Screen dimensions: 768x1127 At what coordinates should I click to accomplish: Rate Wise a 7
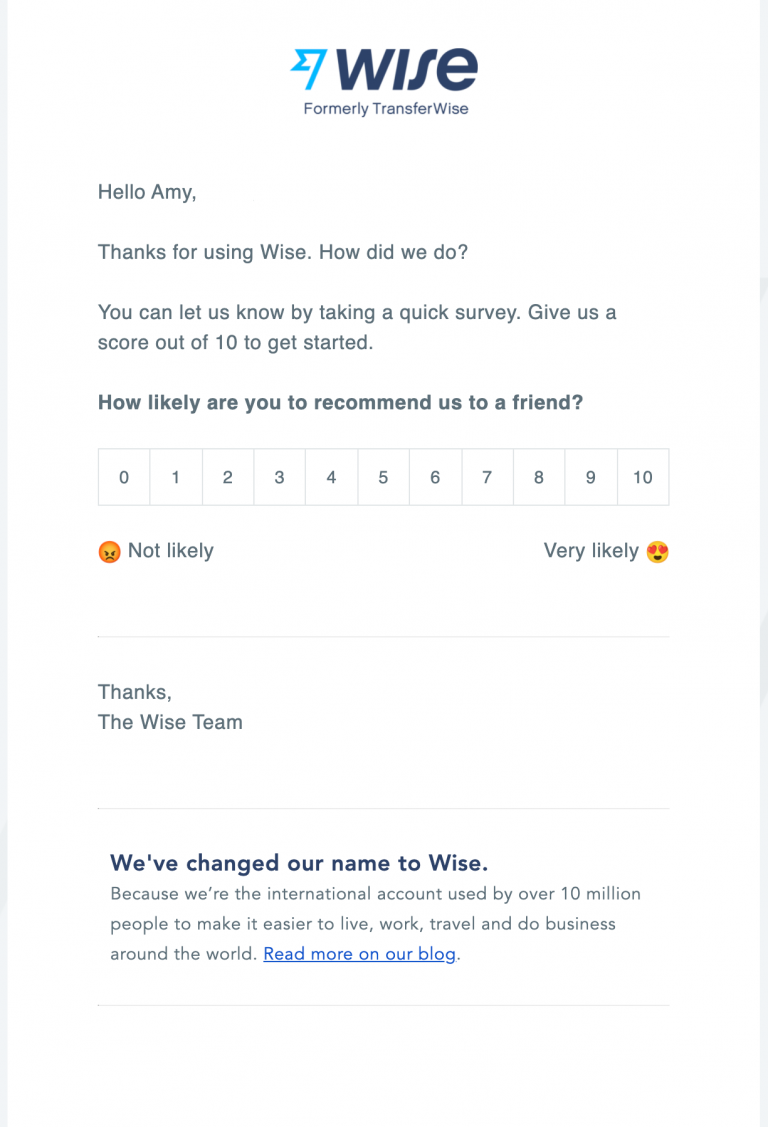tap(487, 477)
